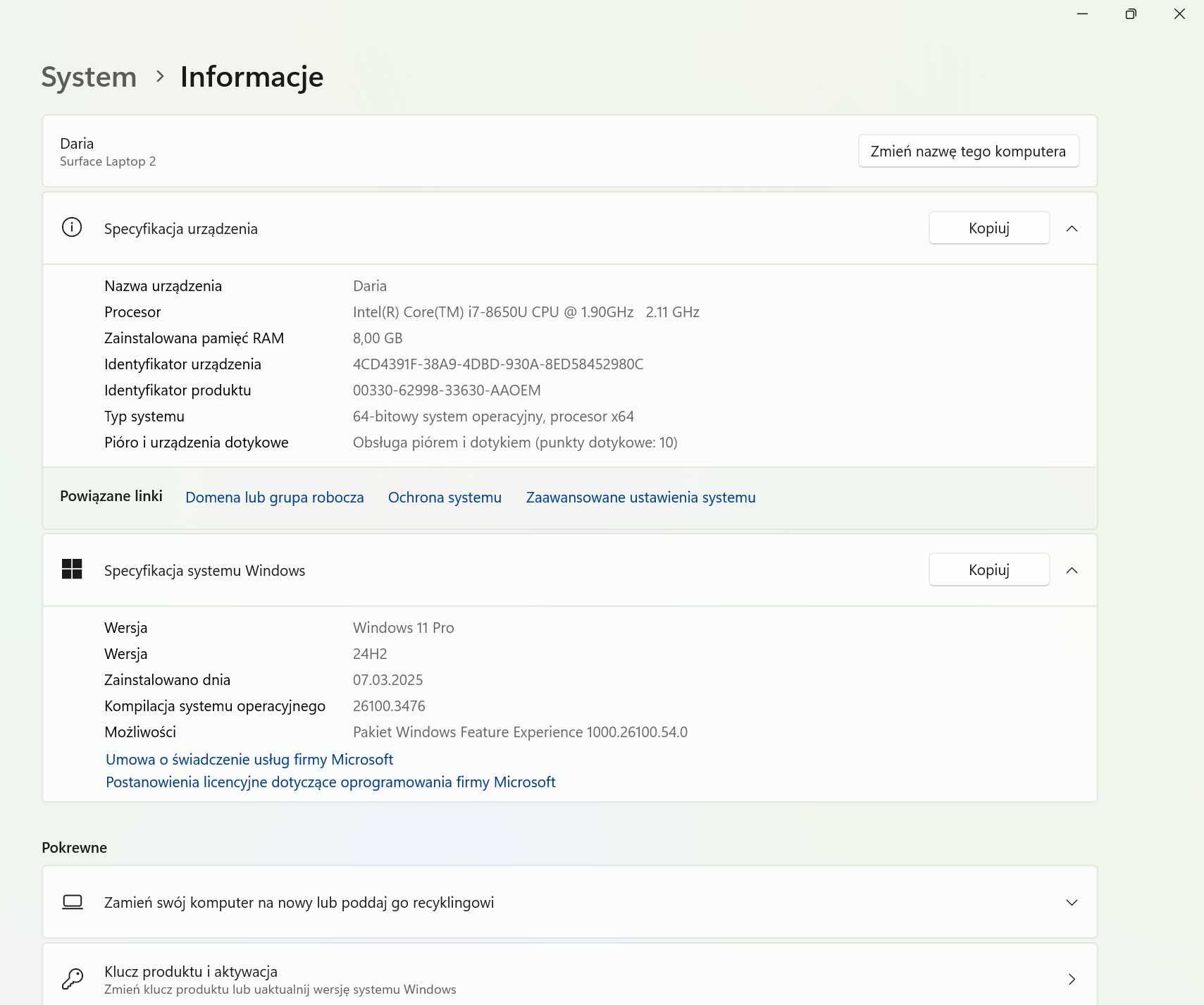Expand the Zamień swój komputer na nowy row
Viewport: 1204px width, 1005px height.
tap(1072, 903)
